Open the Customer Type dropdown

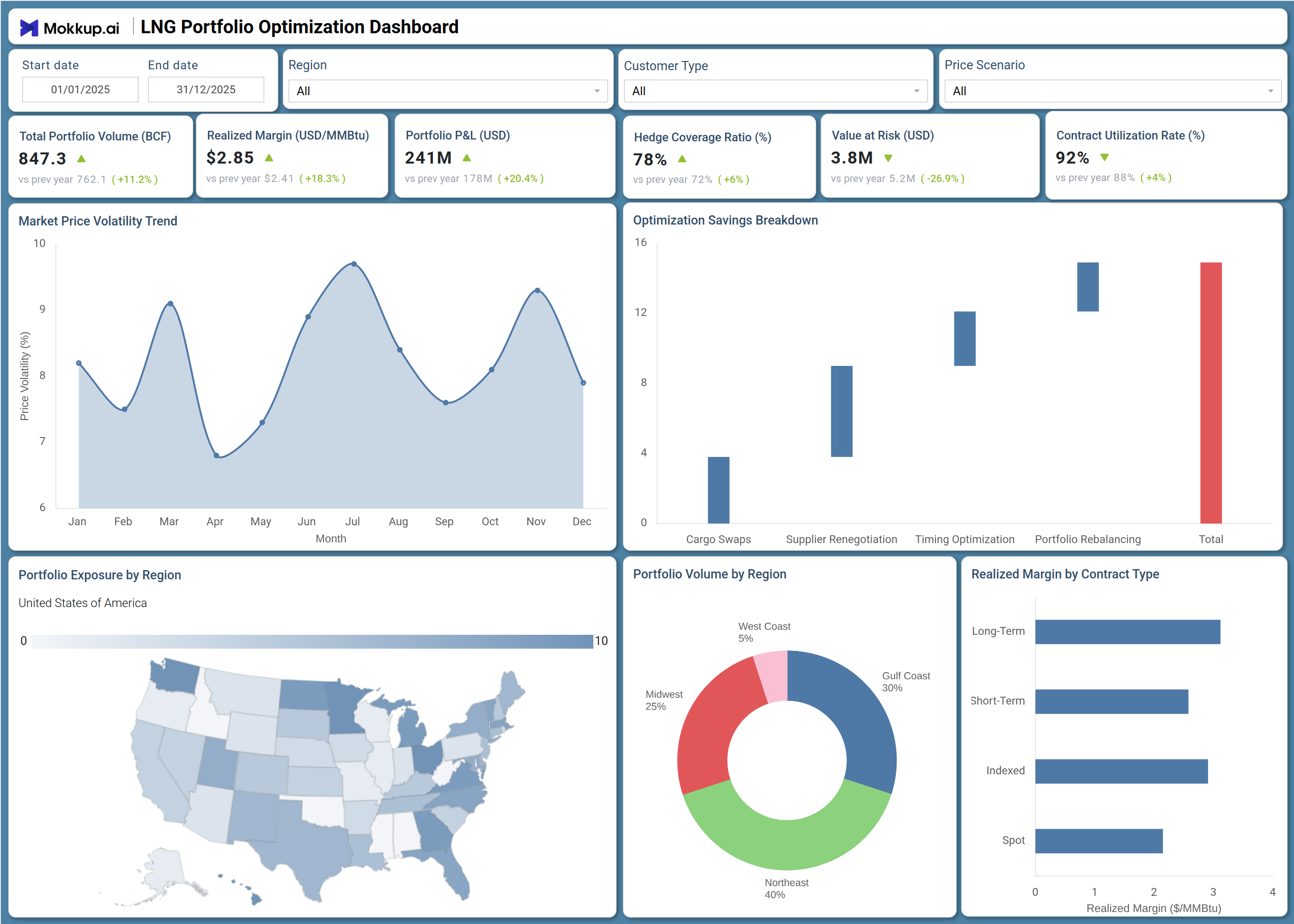click(775, 91)
